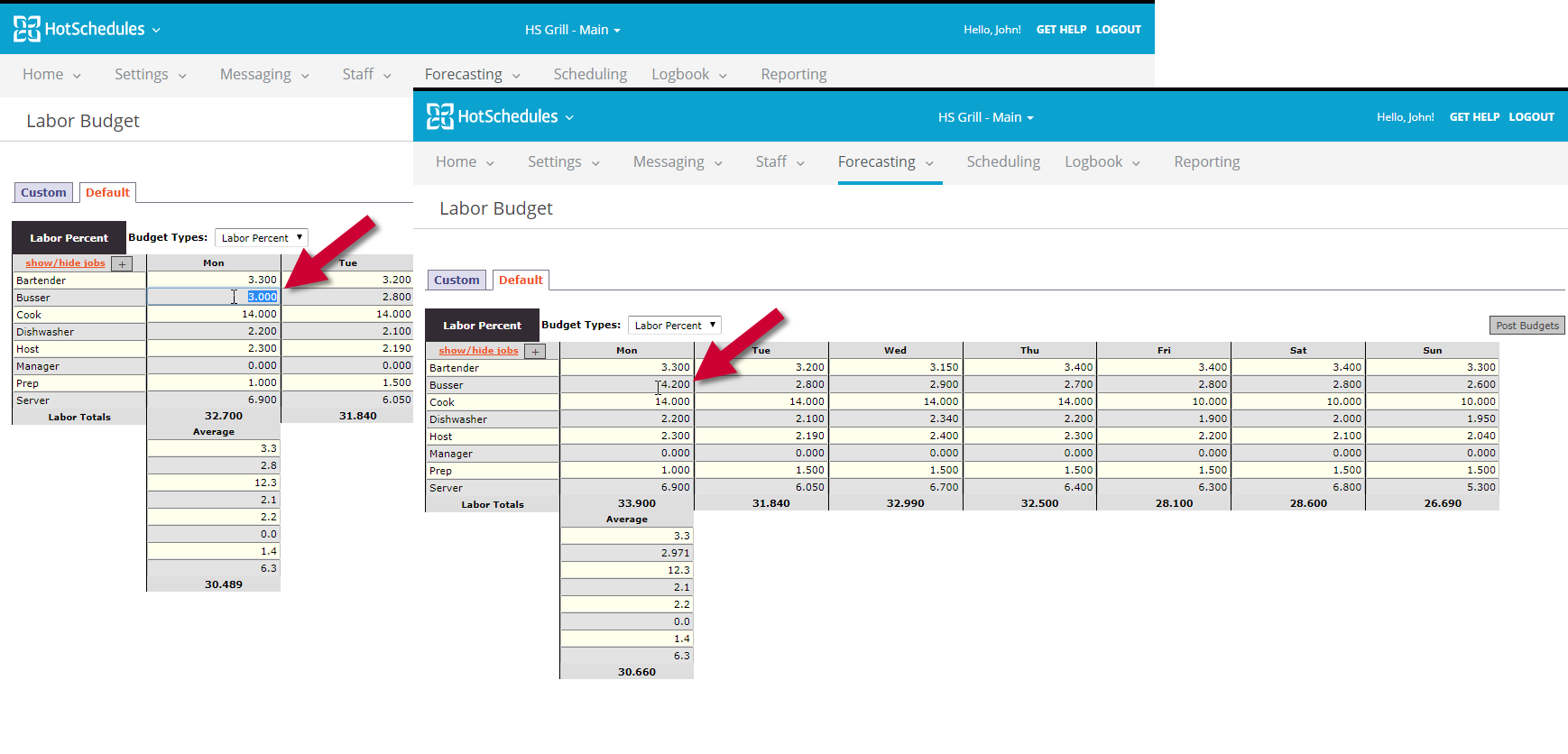
Task: Switch to the Custom tab in front window
Action: click(x=457, y=280)
